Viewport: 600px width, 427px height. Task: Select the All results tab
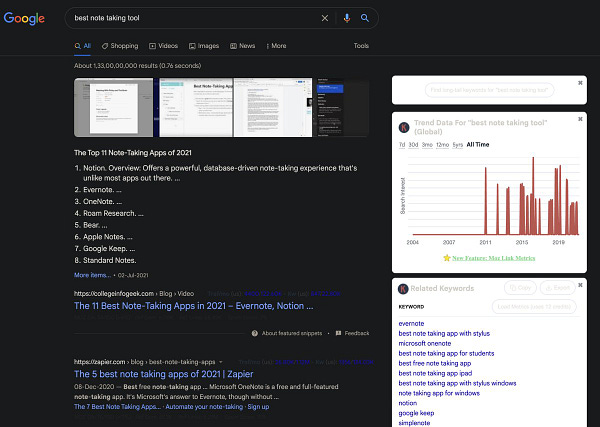click(83, 46)
